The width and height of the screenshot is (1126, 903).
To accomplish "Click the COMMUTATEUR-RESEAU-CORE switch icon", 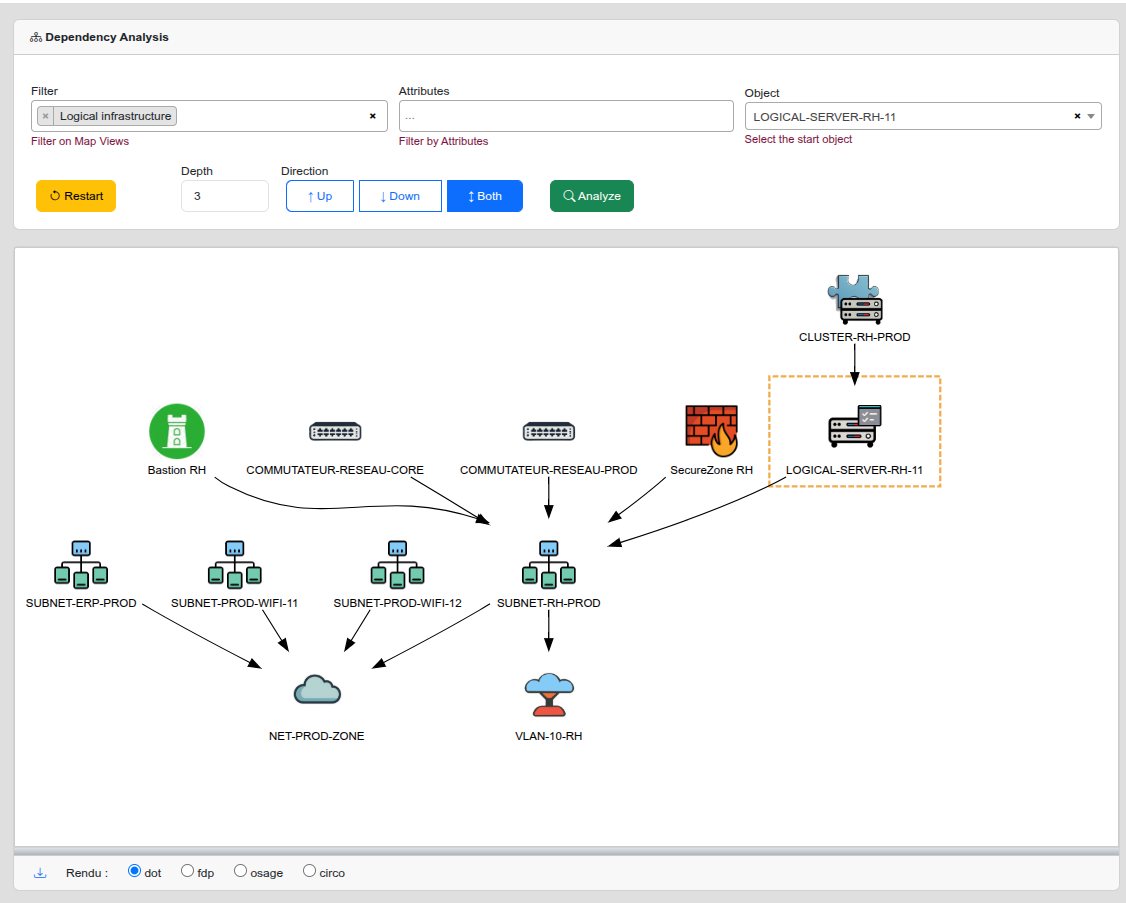I will click(x=335, y=431).
